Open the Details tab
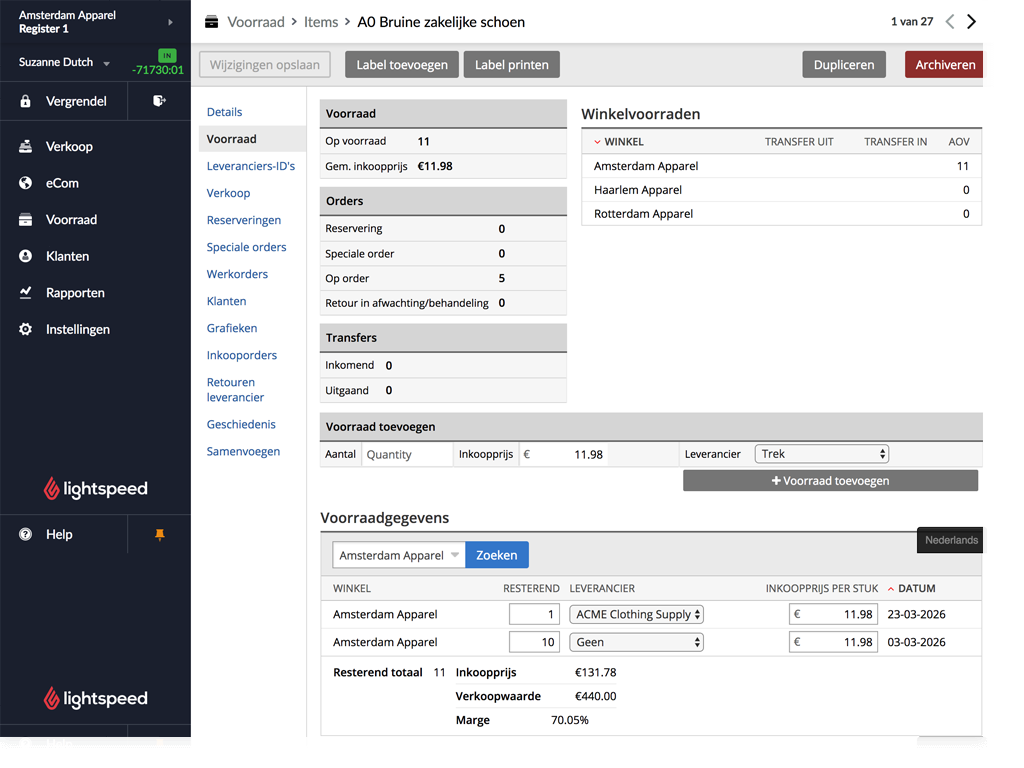 tap(224, 112)
